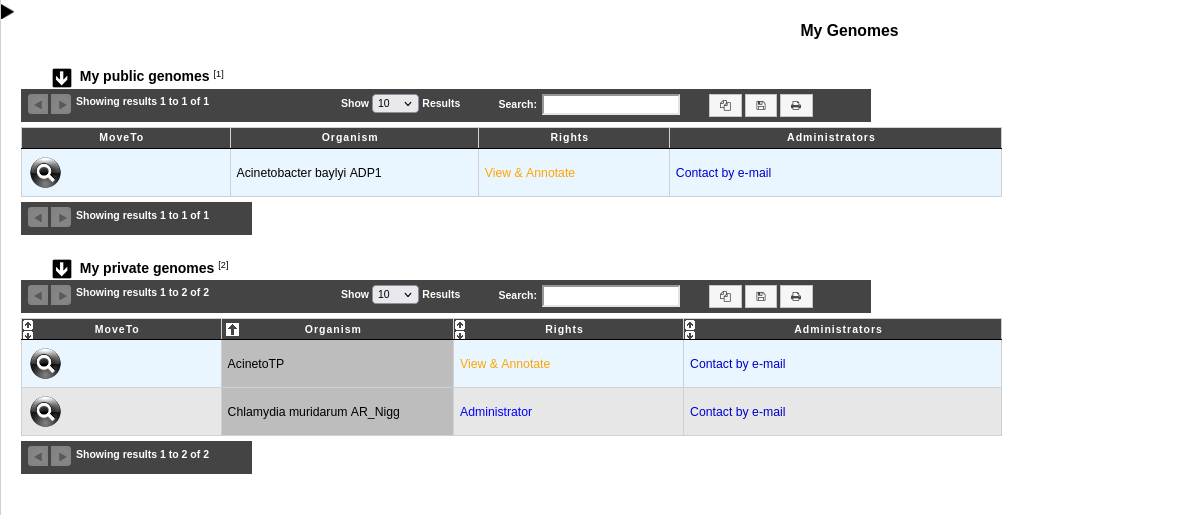The image size is (1195, 515).
Task: Go to previous page in public genomes bottom bar
Action: pos(38,217)
